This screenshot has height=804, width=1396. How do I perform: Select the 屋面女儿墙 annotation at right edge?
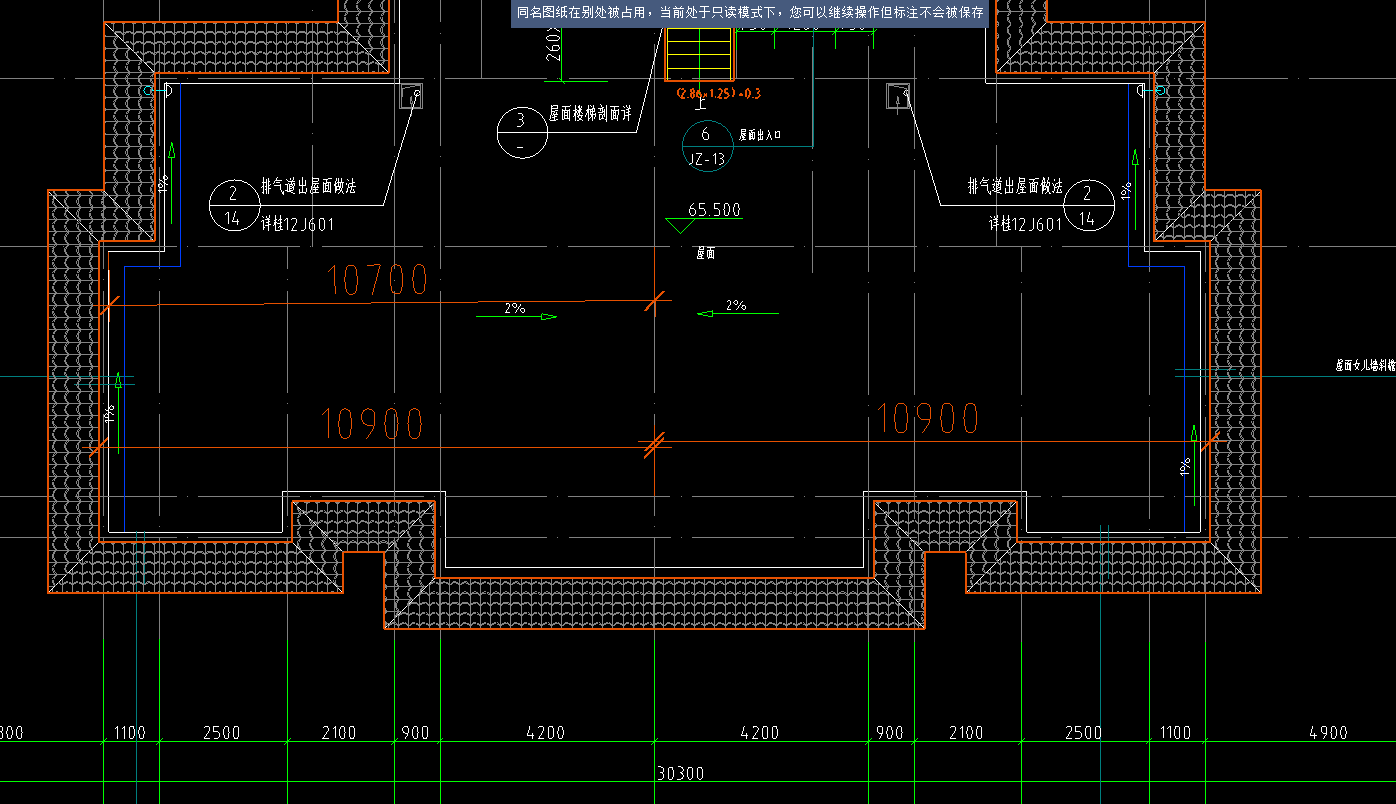1365,366
